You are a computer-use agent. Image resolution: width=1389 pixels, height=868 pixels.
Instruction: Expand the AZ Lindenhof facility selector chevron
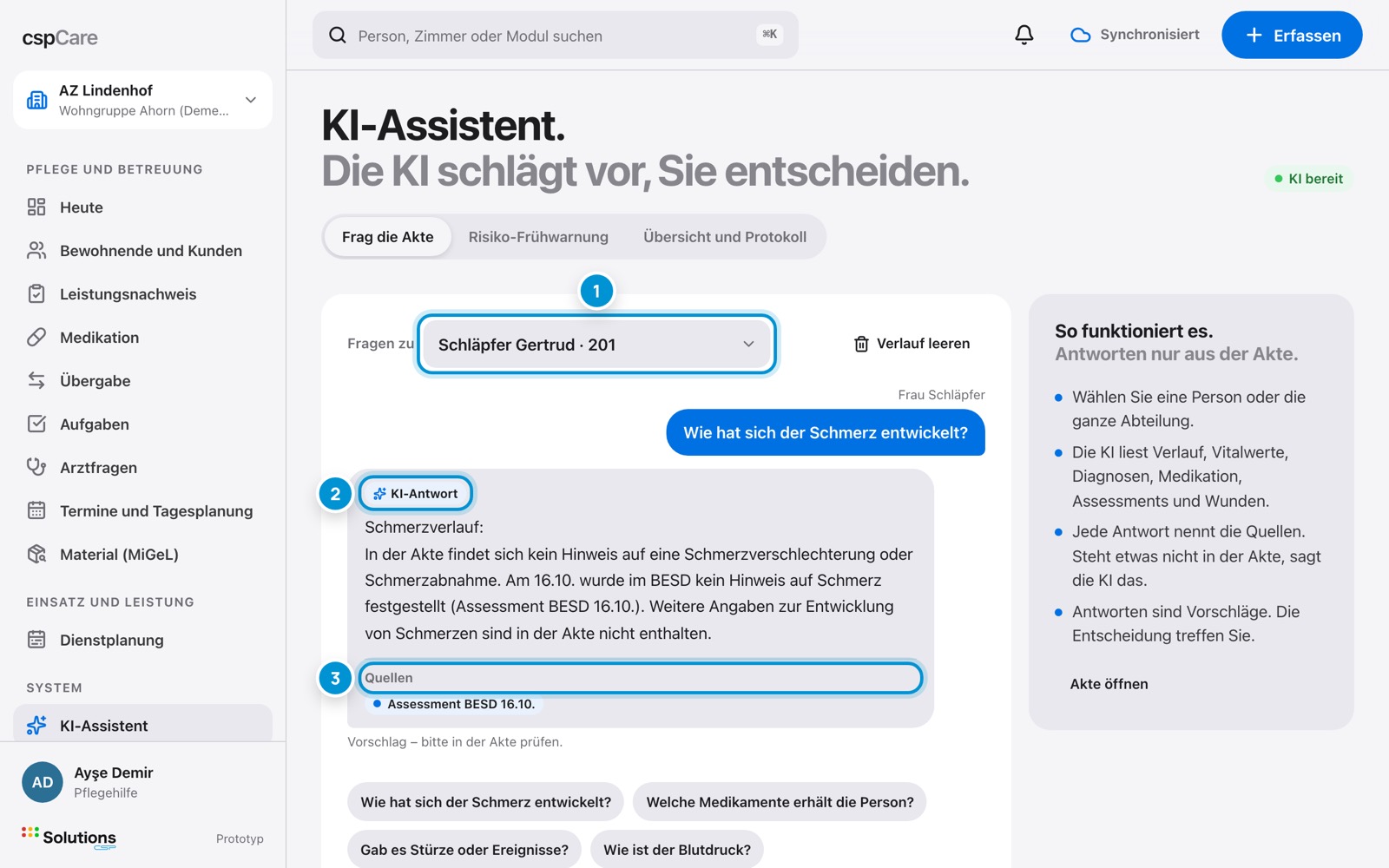click(x=251, y=100)
